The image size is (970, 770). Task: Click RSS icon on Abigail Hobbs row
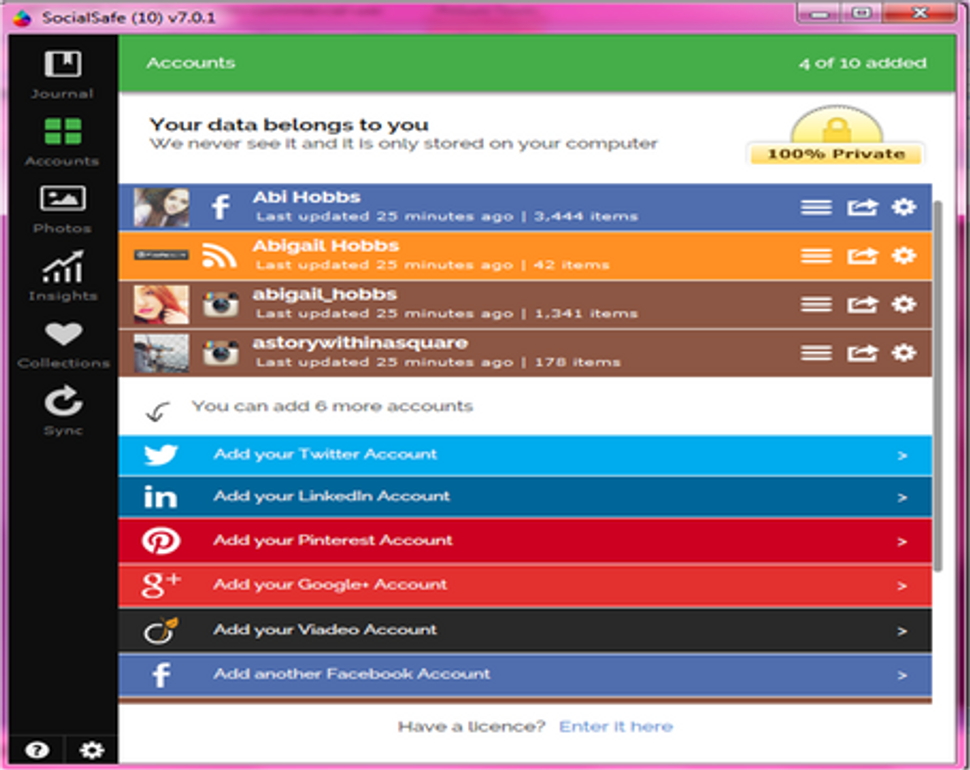(x=220, y=255)
